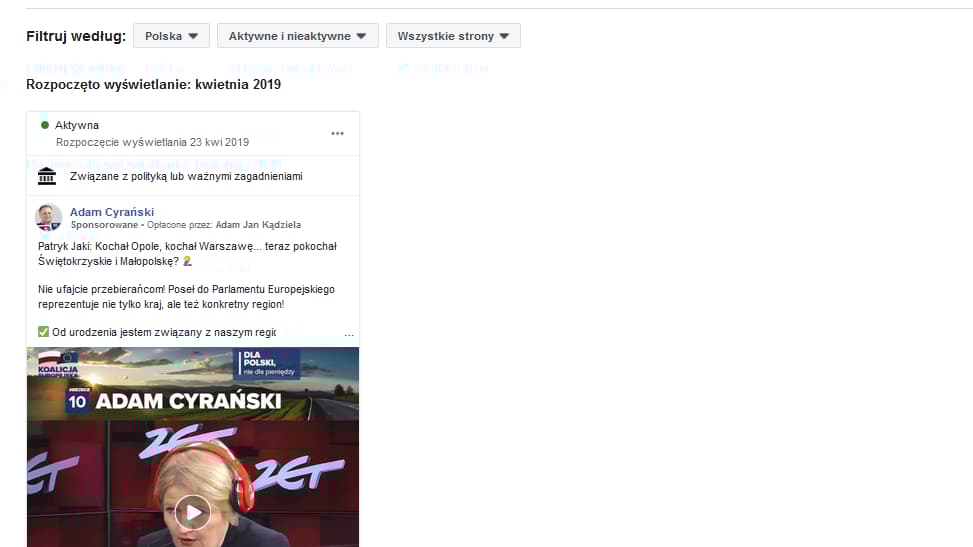Click the number 10 list badge
Image resolution: width=973 pixels, height=547 pixels.
(x=77, y=400)
